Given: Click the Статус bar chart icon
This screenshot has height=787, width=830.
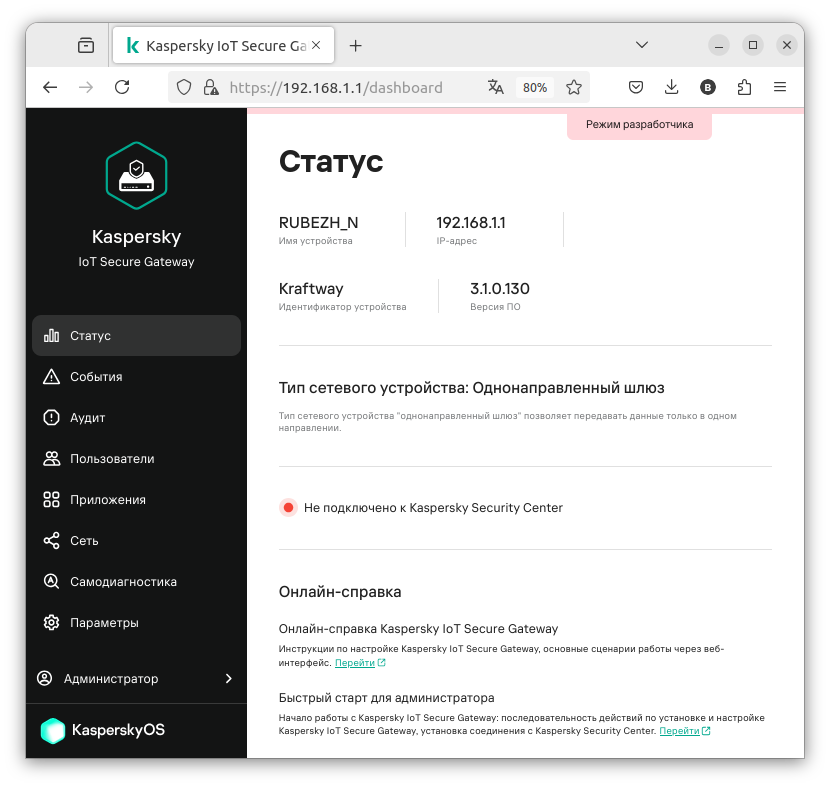Looking at the screenshot, I should pos(51,336).
